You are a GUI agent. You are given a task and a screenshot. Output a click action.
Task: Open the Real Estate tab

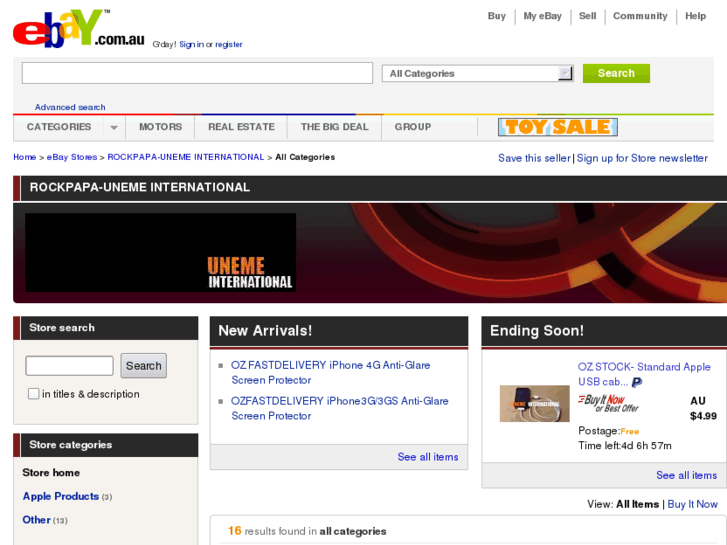tap(241, 127)
